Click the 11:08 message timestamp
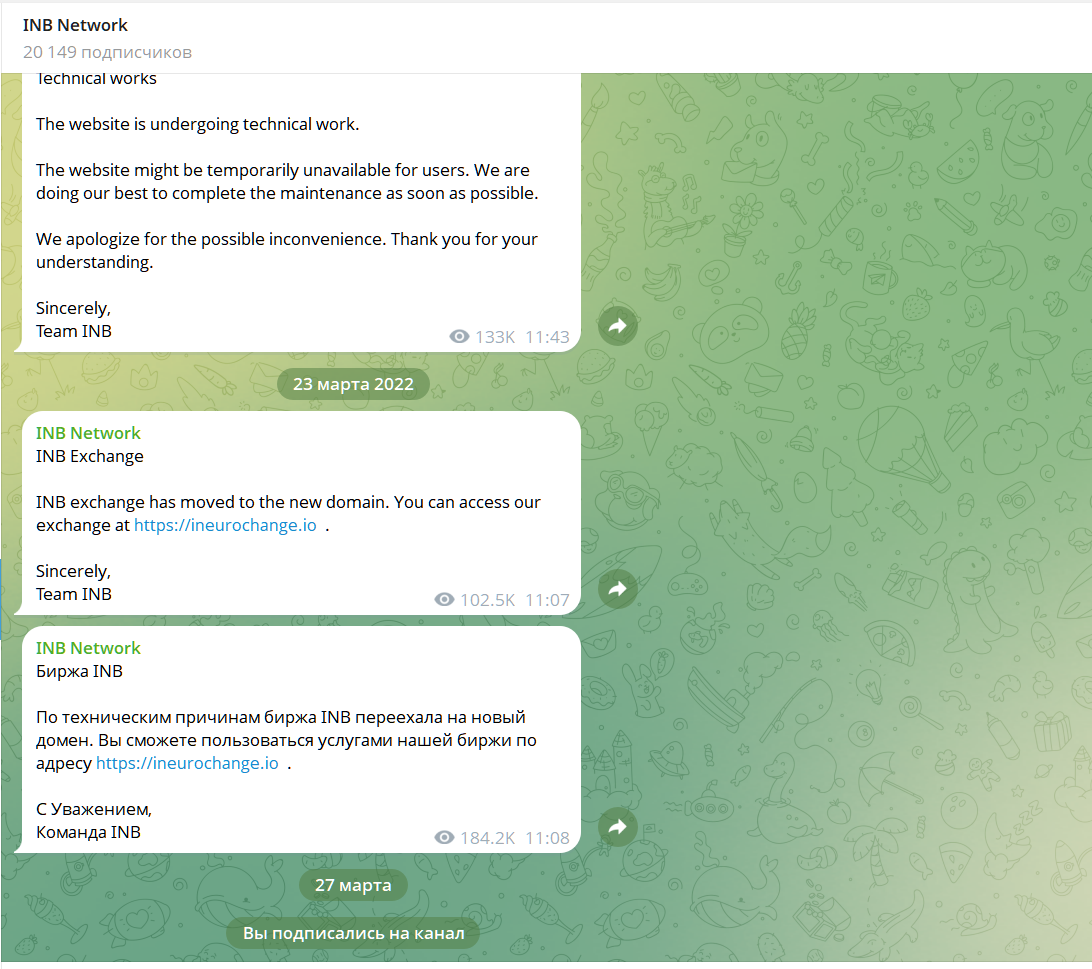1092x969 pixels. [x=547, y=838]
